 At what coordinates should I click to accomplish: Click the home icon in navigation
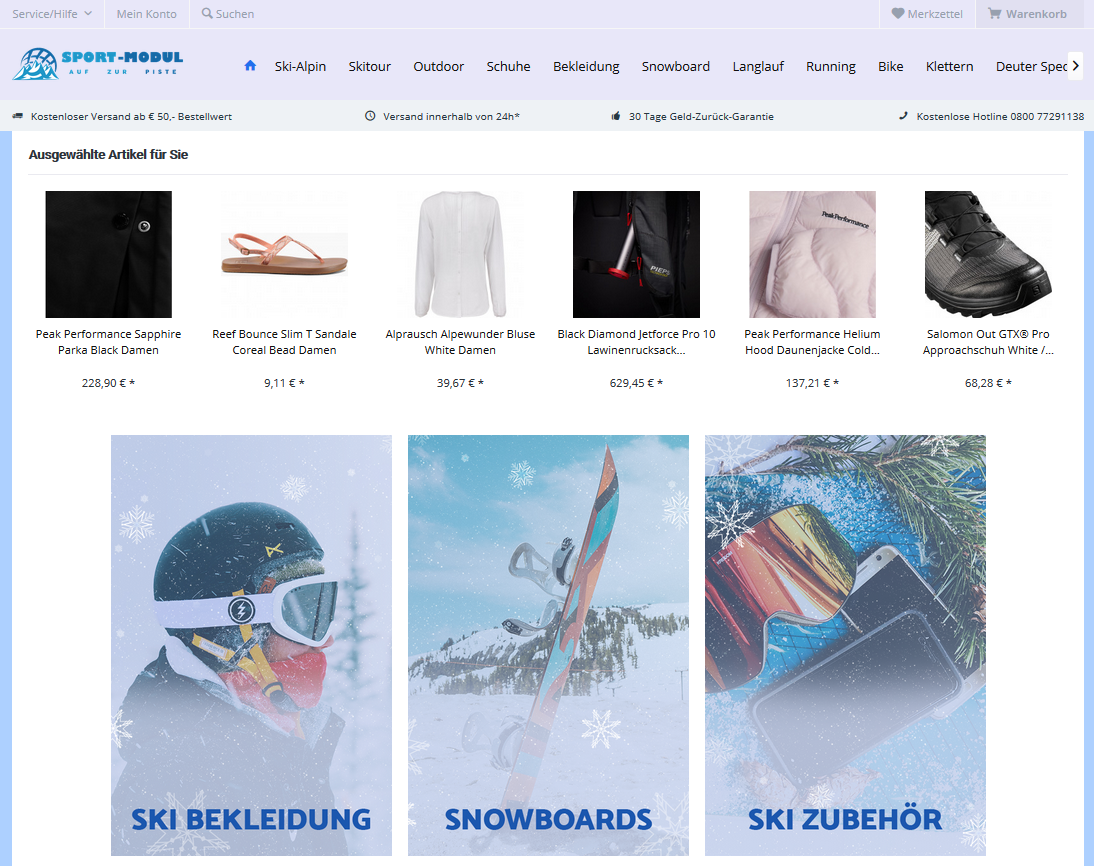(x=250, y=66)
